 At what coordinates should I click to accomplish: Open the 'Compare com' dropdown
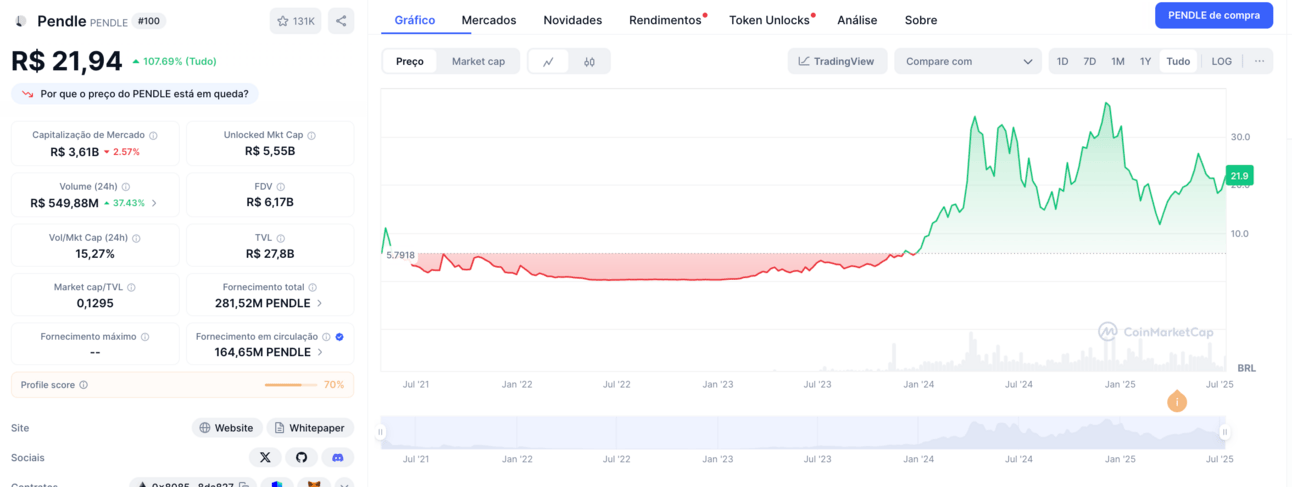(968, 61)
